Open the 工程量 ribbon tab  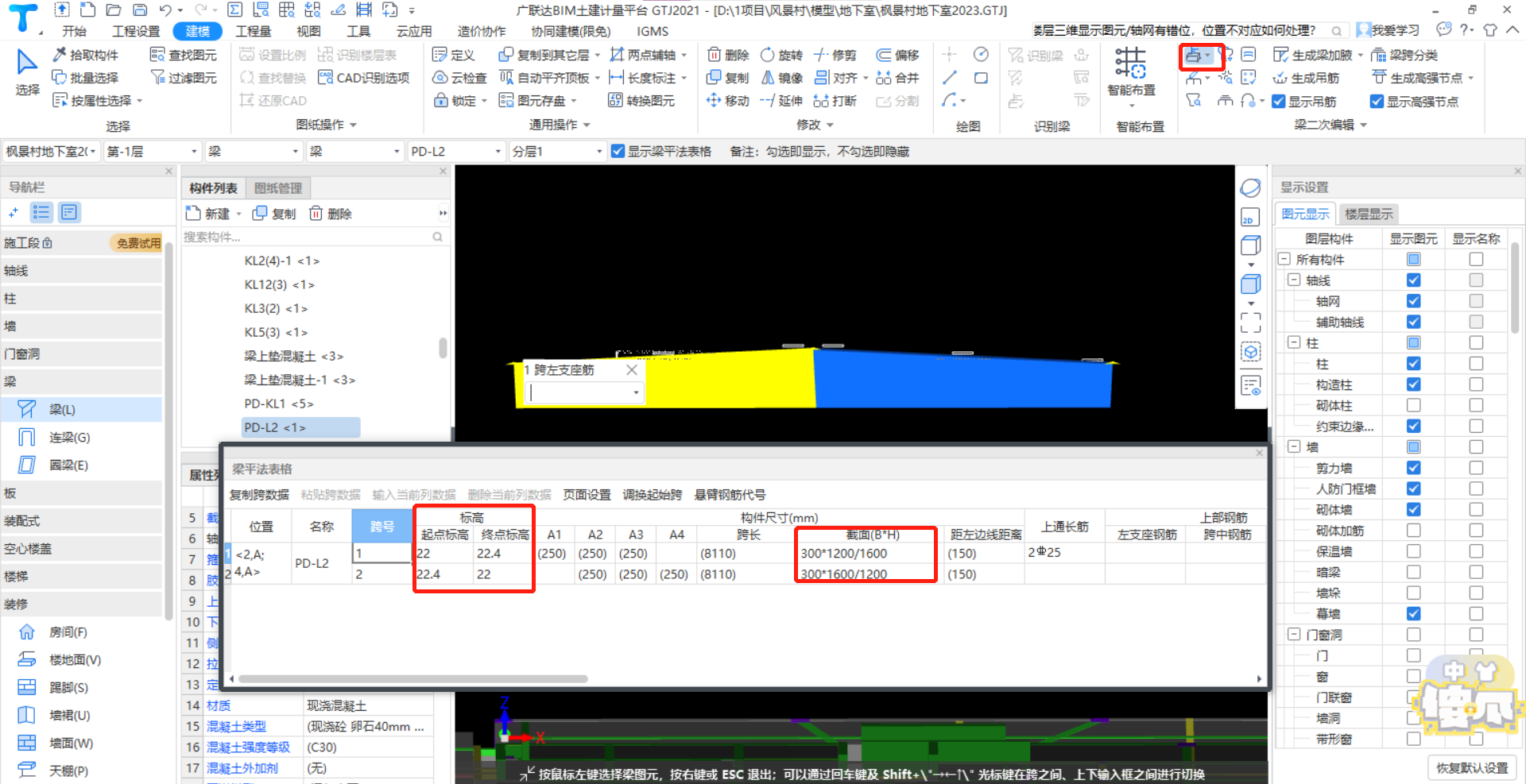[x=254, y=31]
